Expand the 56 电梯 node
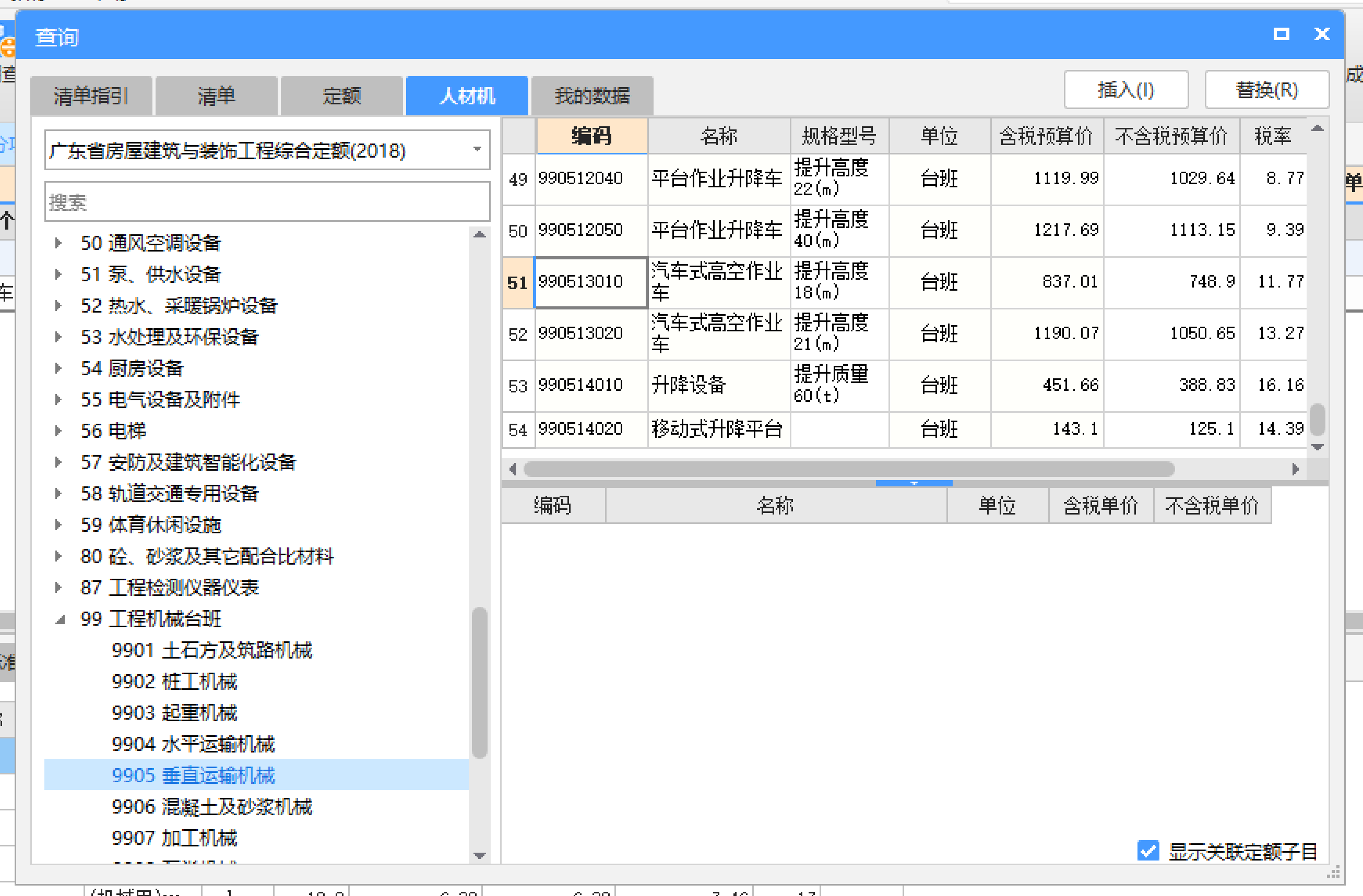The height and width of the screenshot is (896, 1363). click(x=58, y=431)
